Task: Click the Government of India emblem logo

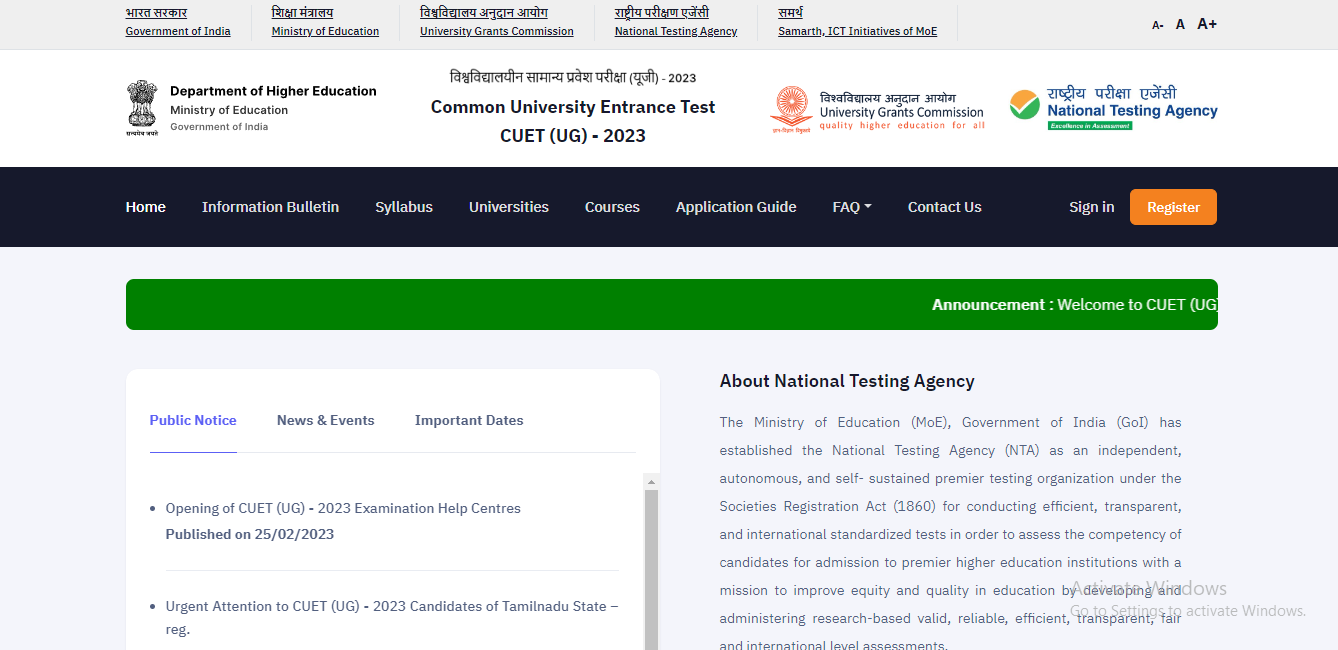Action: [142, 108]
